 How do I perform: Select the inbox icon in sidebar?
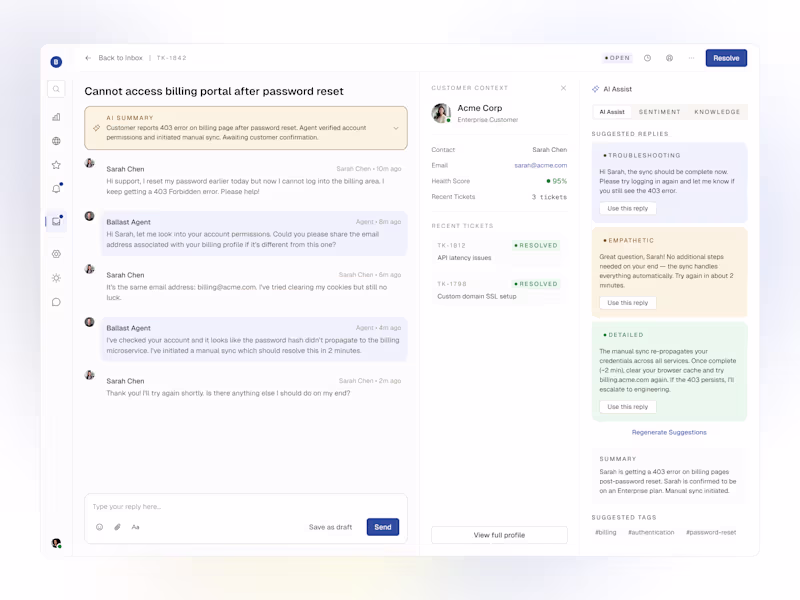point(57,221)
